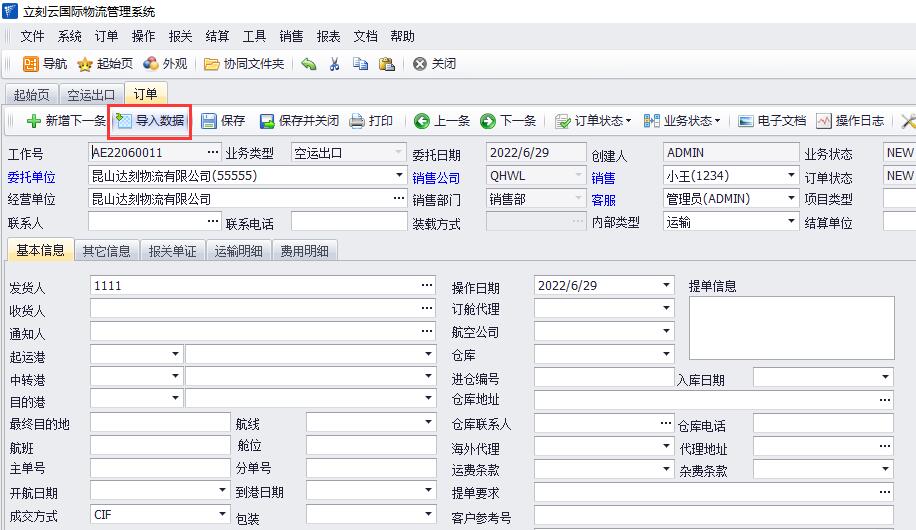Go to previous record with 上一条
The height and width of the screenshot is (530, 916).
click(442, 121)
